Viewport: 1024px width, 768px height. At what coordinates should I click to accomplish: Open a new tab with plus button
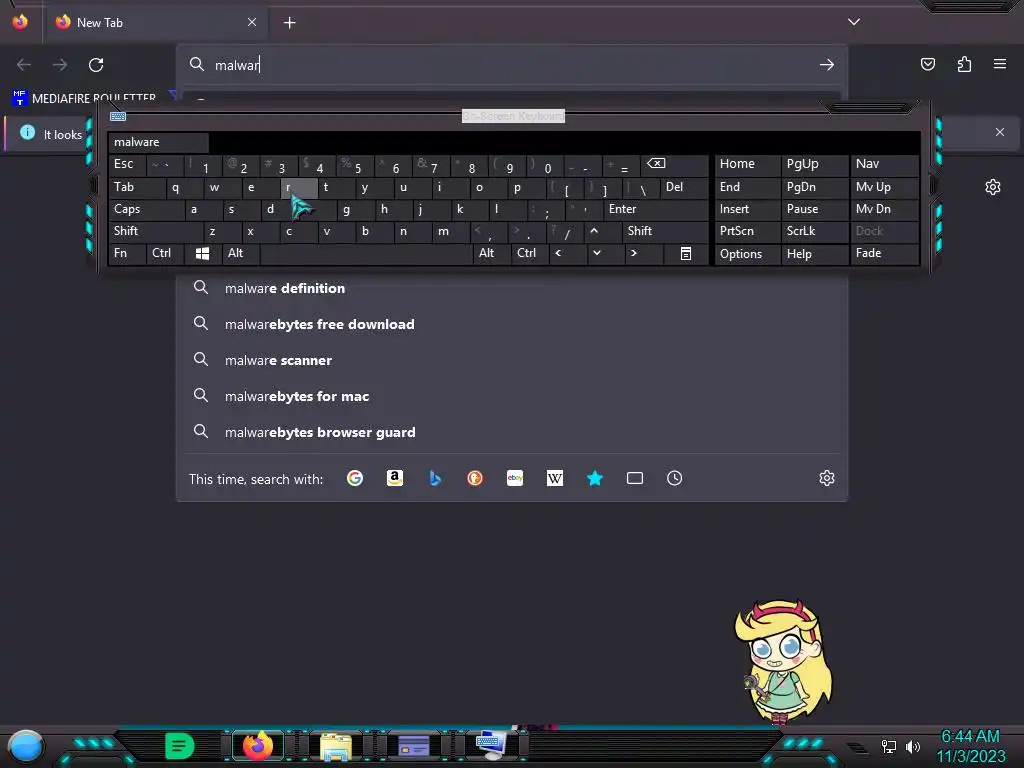tap(289, 23)
